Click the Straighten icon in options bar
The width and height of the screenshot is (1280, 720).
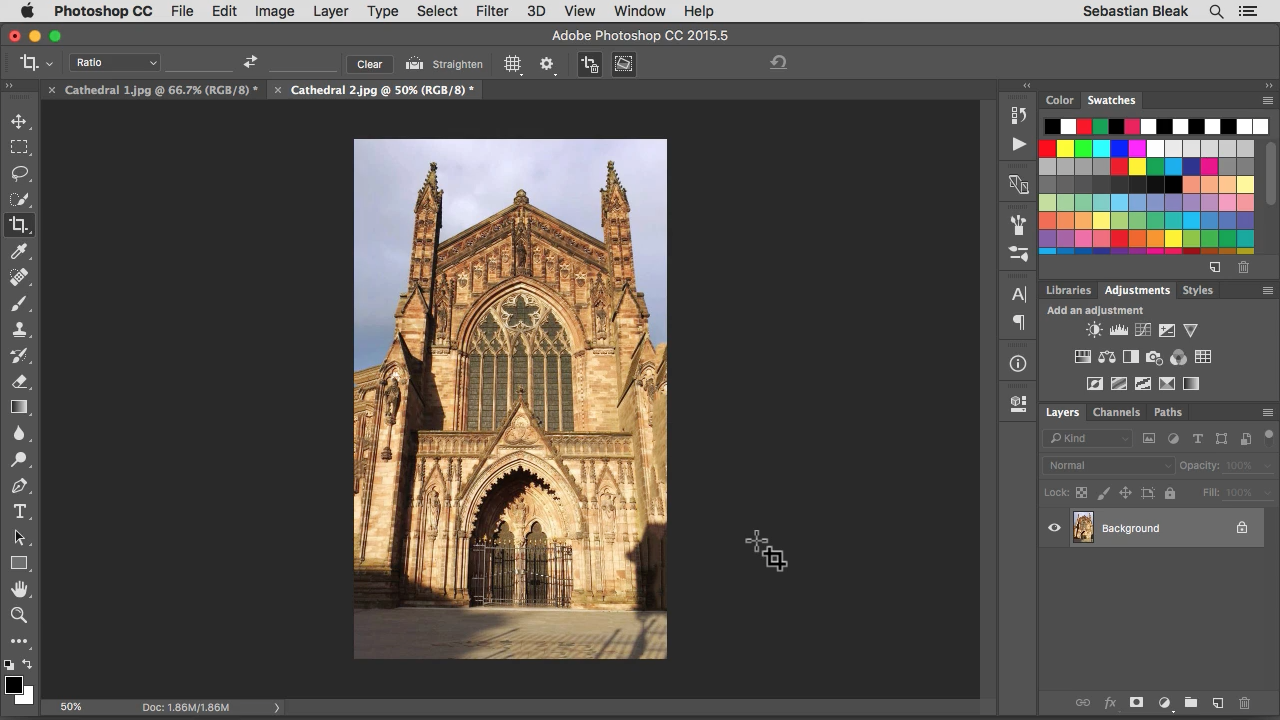pyautogui.click(x=414, y=64)
